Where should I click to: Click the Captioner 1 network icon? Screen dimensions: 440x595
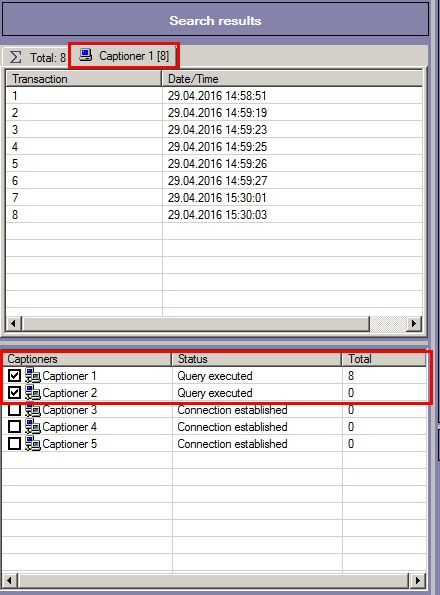[33, 376]
